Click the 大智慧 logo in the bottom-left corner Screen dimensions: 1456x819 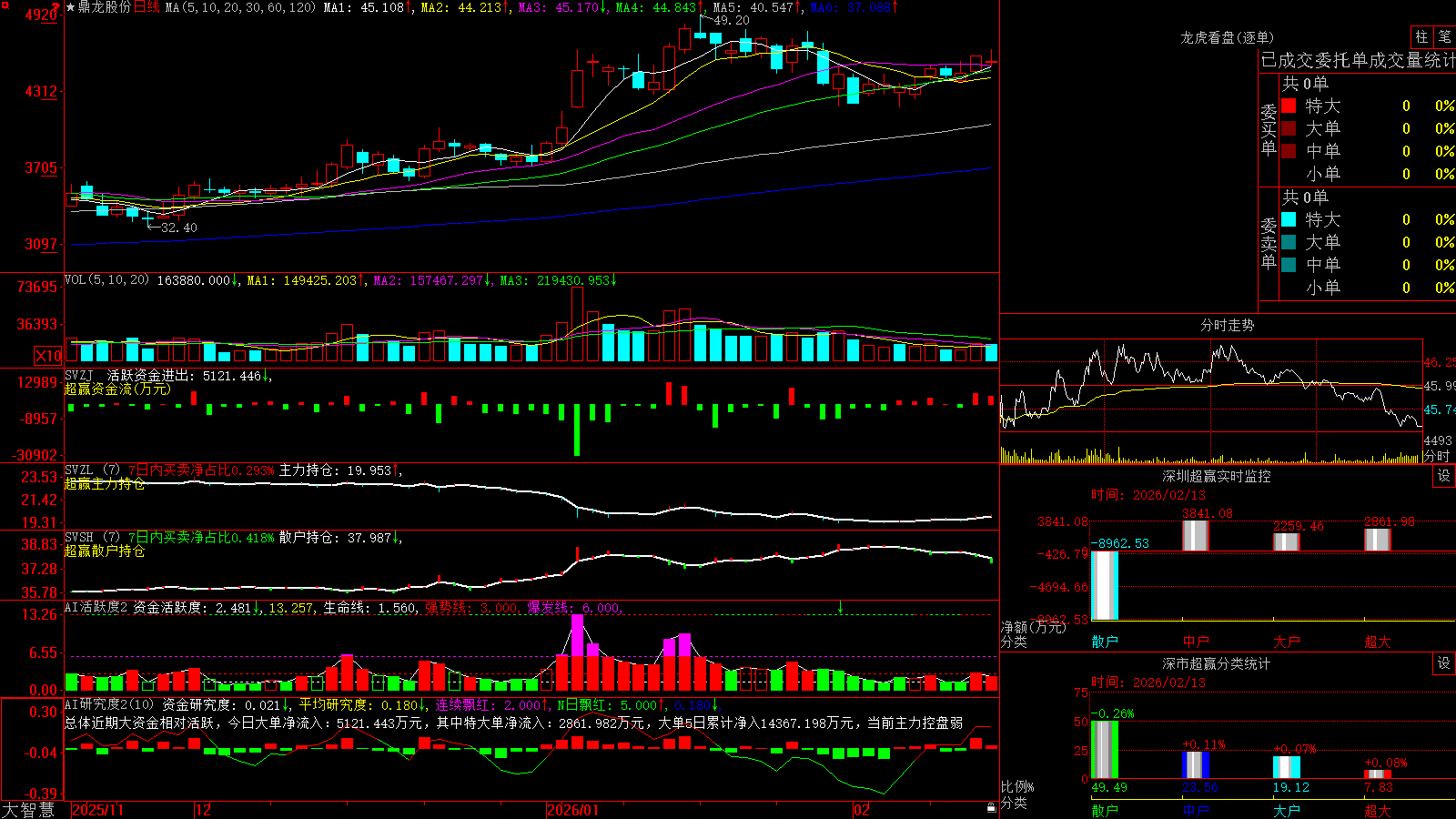click(x=28, y=809)
